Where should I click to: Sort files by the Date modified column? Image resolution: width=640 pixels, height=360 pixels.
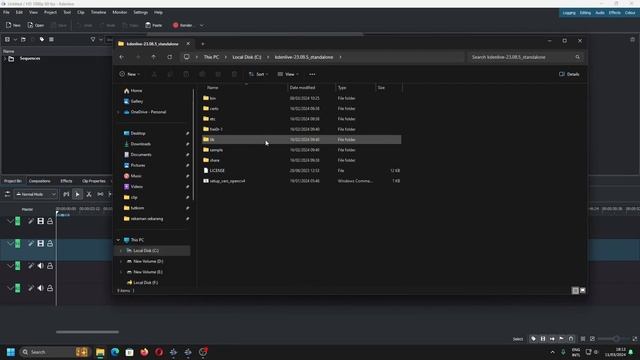pos(302,88)
